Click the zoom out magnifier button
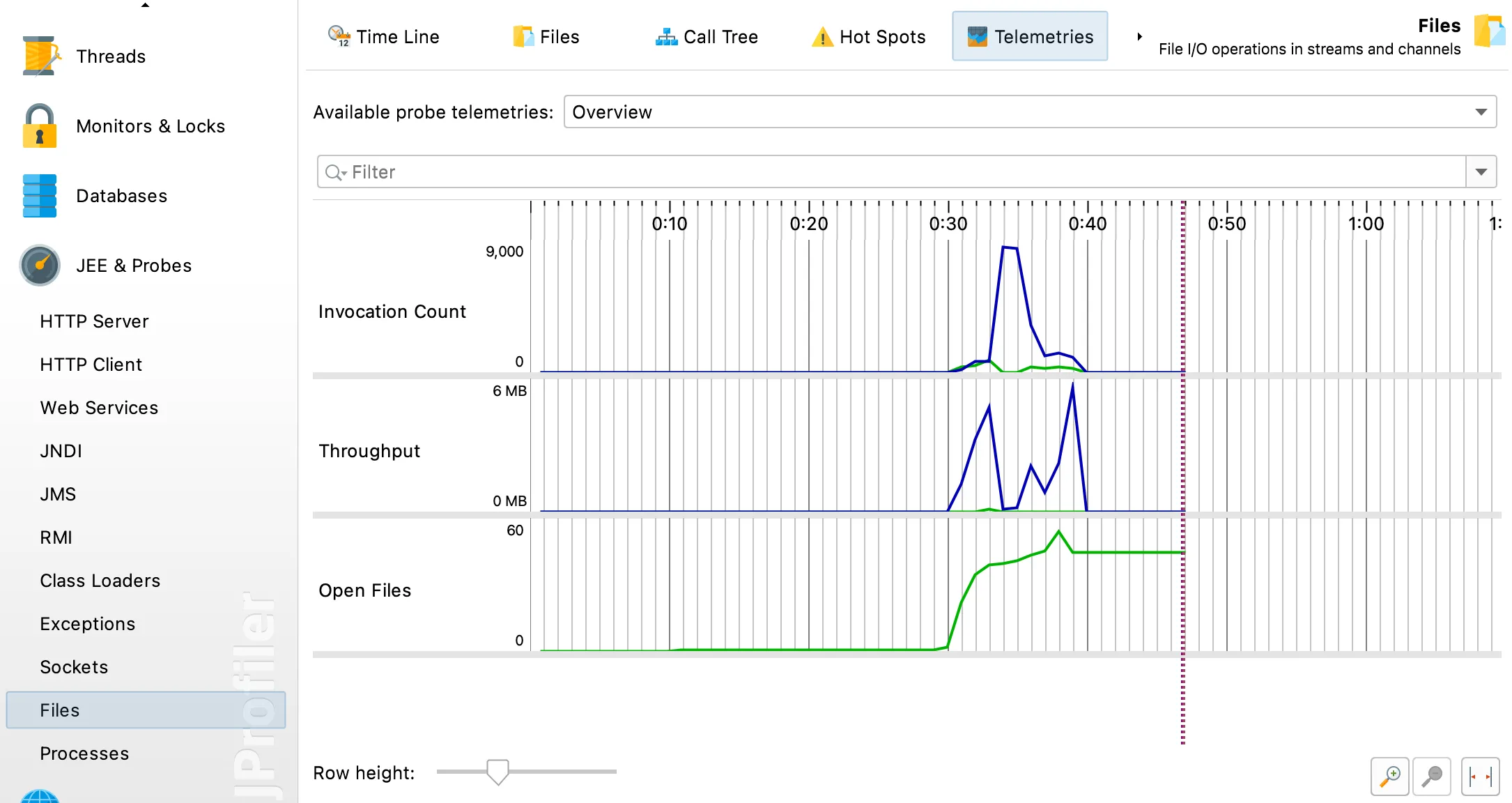This screenshot has width=1512, height=803. pyautogui.click(x=1431, y=776)
